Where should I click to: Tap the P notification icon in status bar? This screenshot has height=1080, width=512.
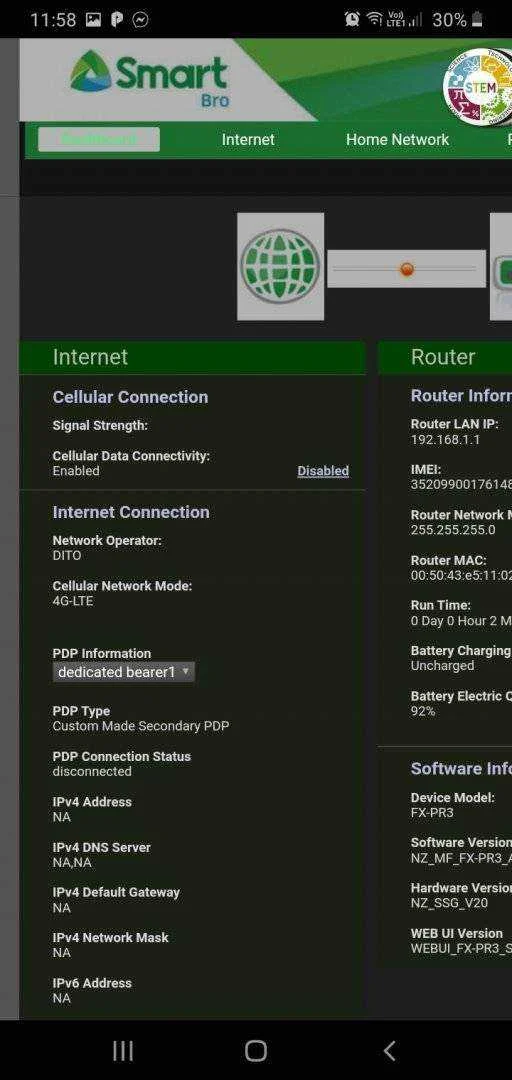117,20
